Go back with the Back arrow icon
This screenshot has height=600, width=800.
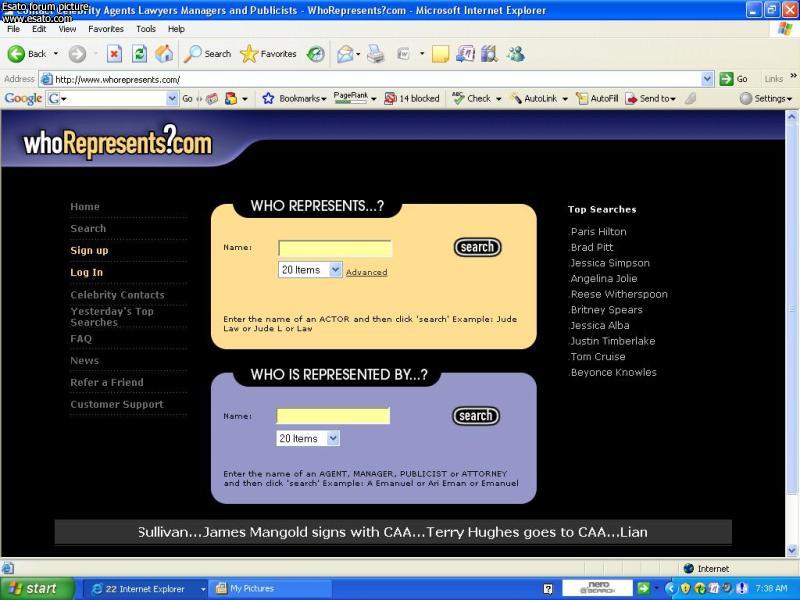point(16,54)
